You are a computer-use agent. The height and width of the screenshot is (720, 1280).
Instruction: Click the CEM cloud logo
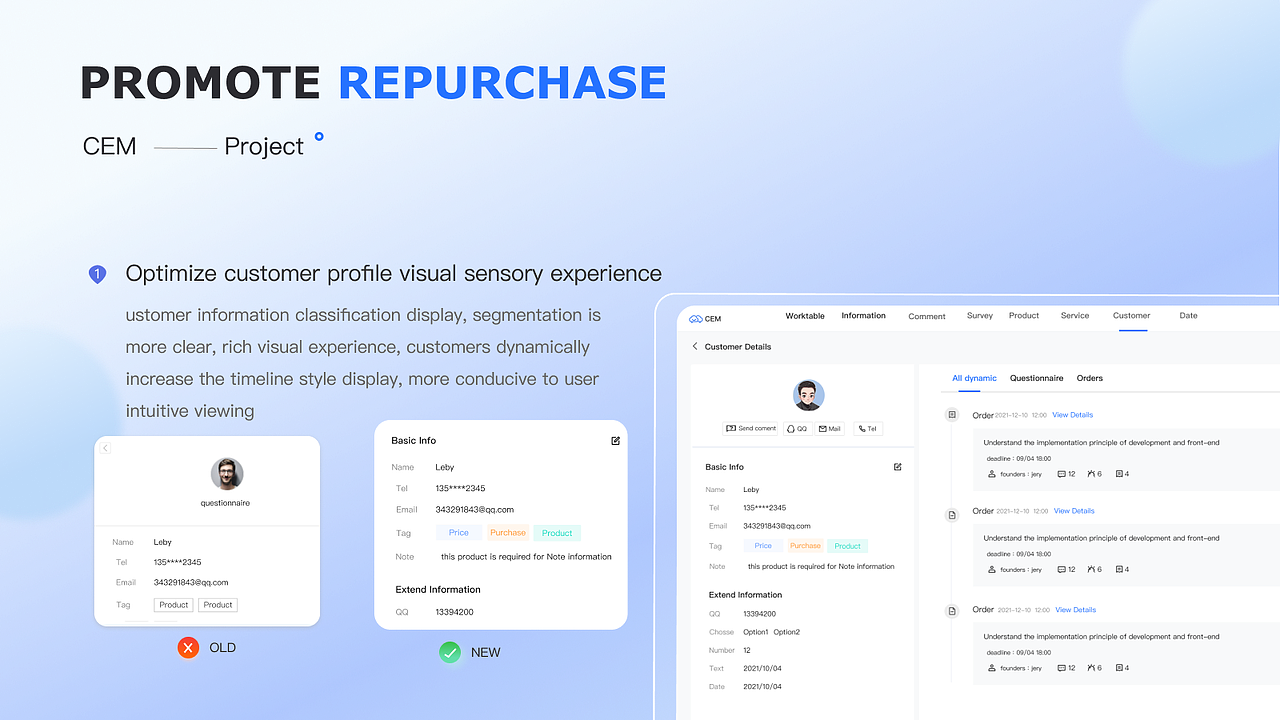click(696, 319)
